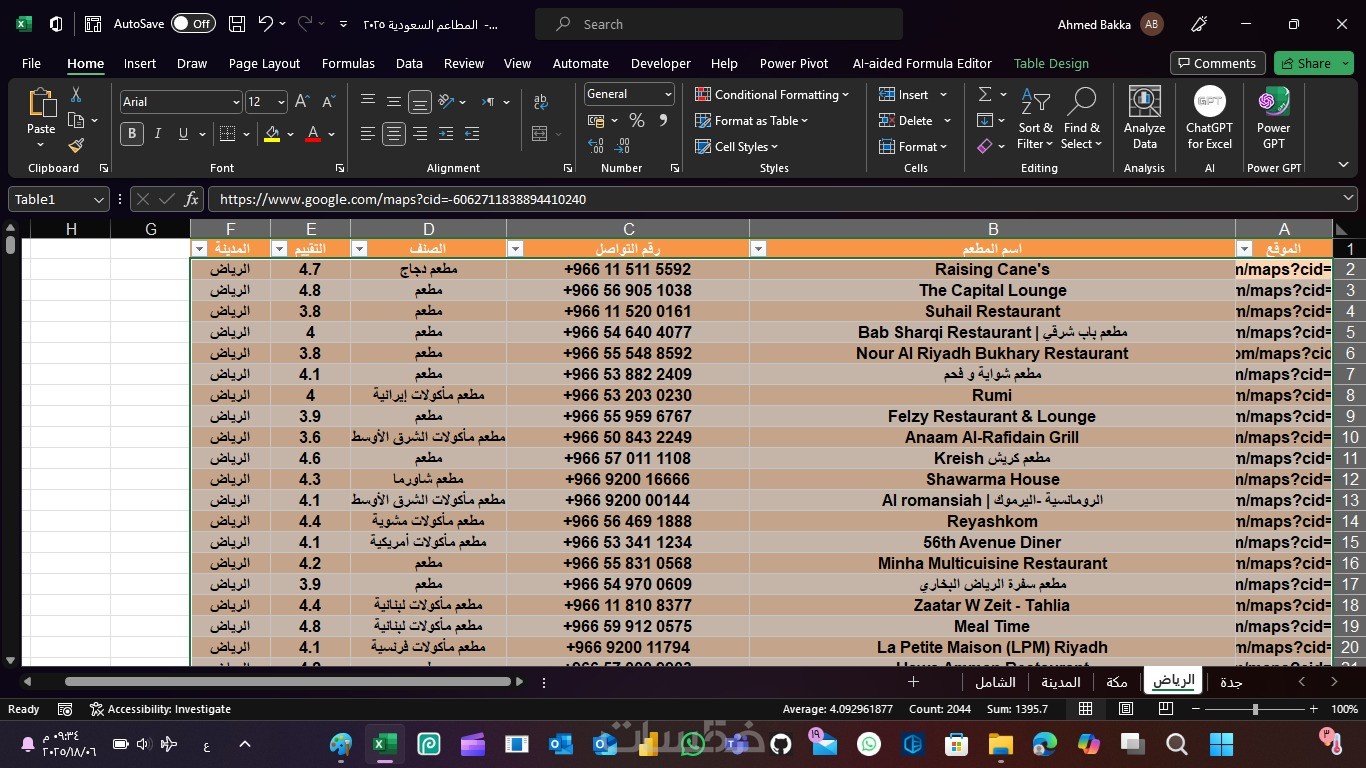
Task: Open Analyze Data tool
Action: 1144,118
